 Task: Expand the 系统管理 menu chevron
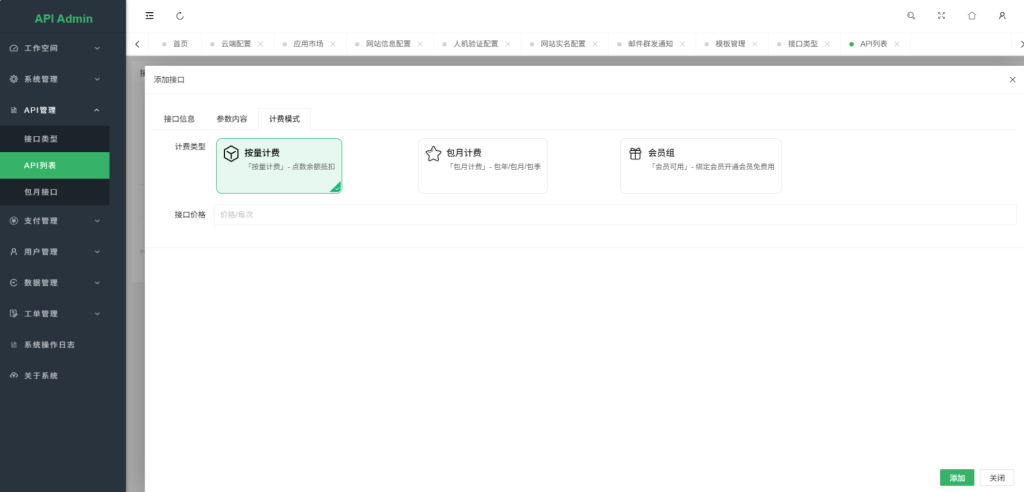coord(97,79)
